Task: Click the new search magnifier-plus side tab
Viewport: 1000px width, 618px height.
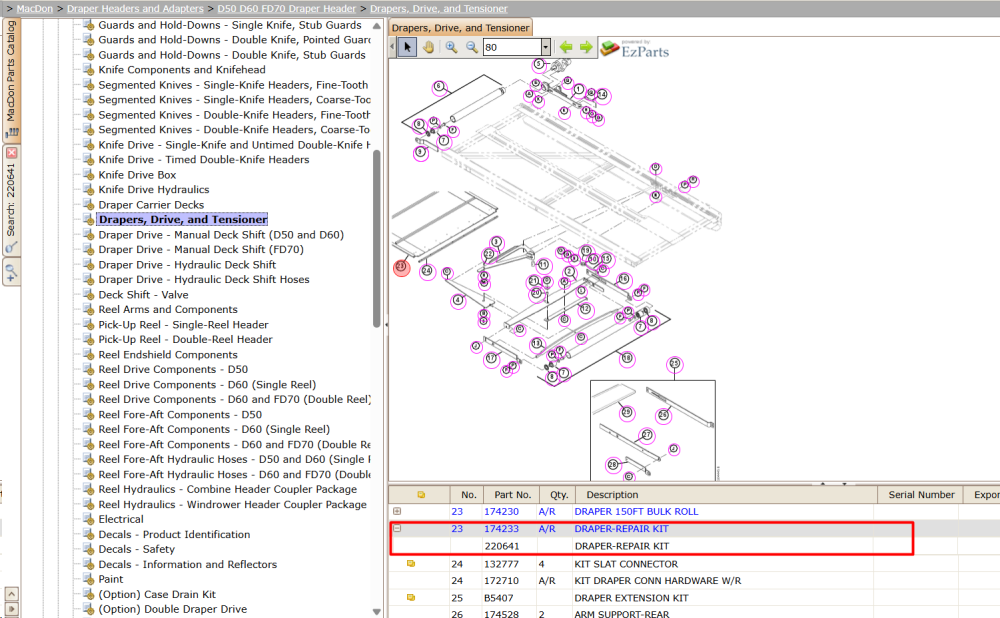Action: coord(11,273)
